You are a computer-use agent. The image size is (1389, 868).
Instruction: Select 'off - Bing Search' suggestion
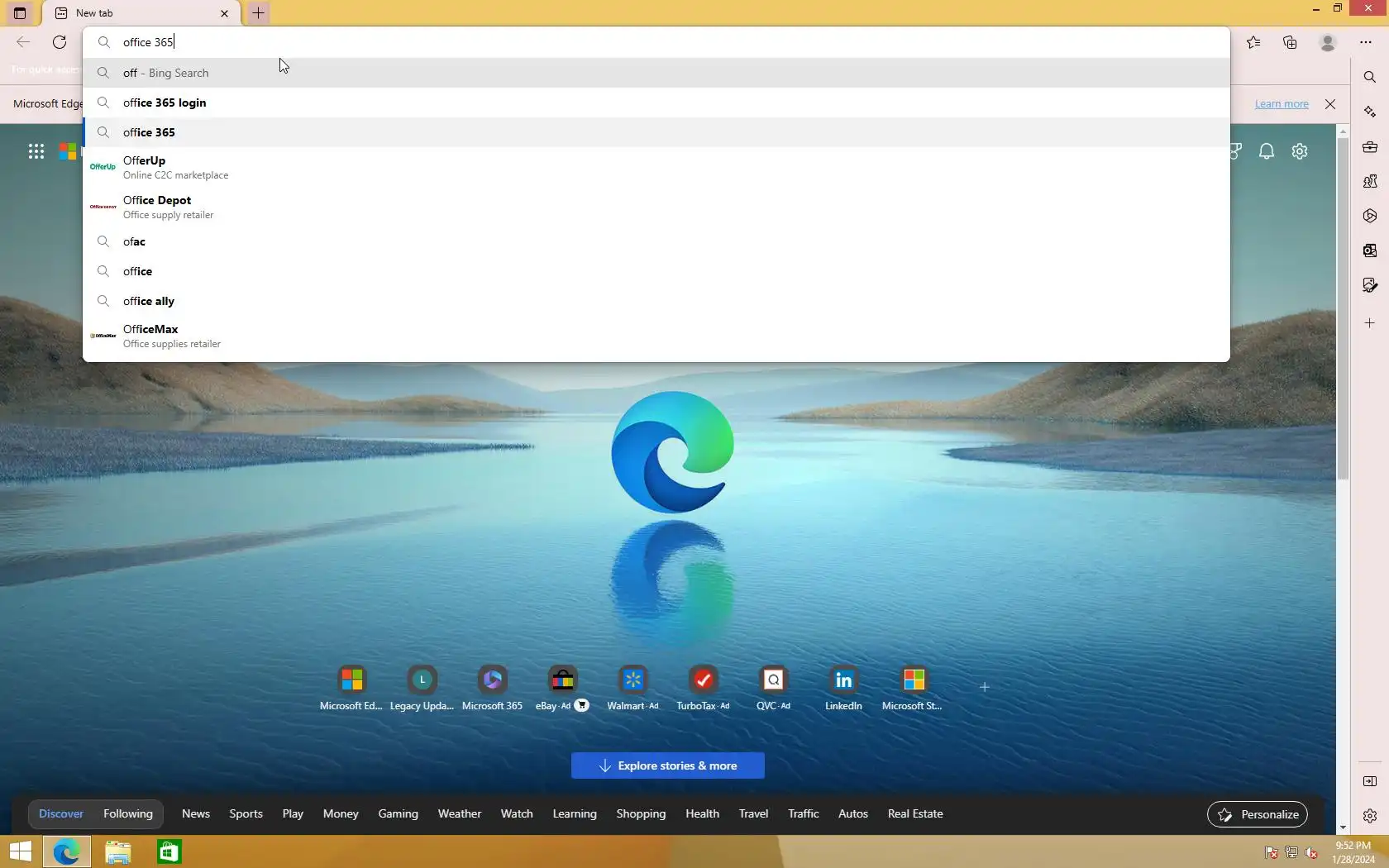(656, 73)
